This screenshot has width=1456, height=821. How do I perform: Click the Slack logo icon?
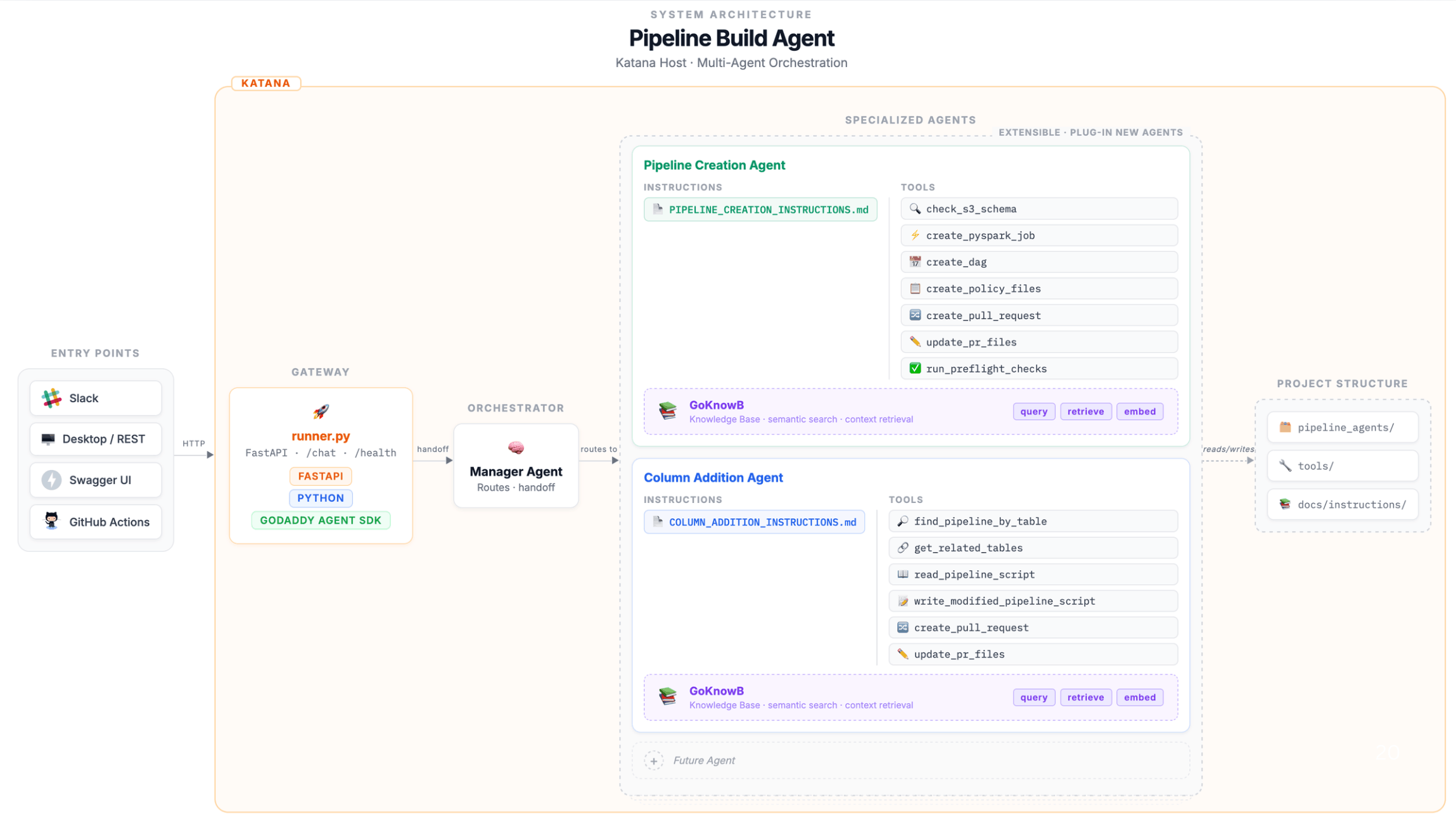51,398
